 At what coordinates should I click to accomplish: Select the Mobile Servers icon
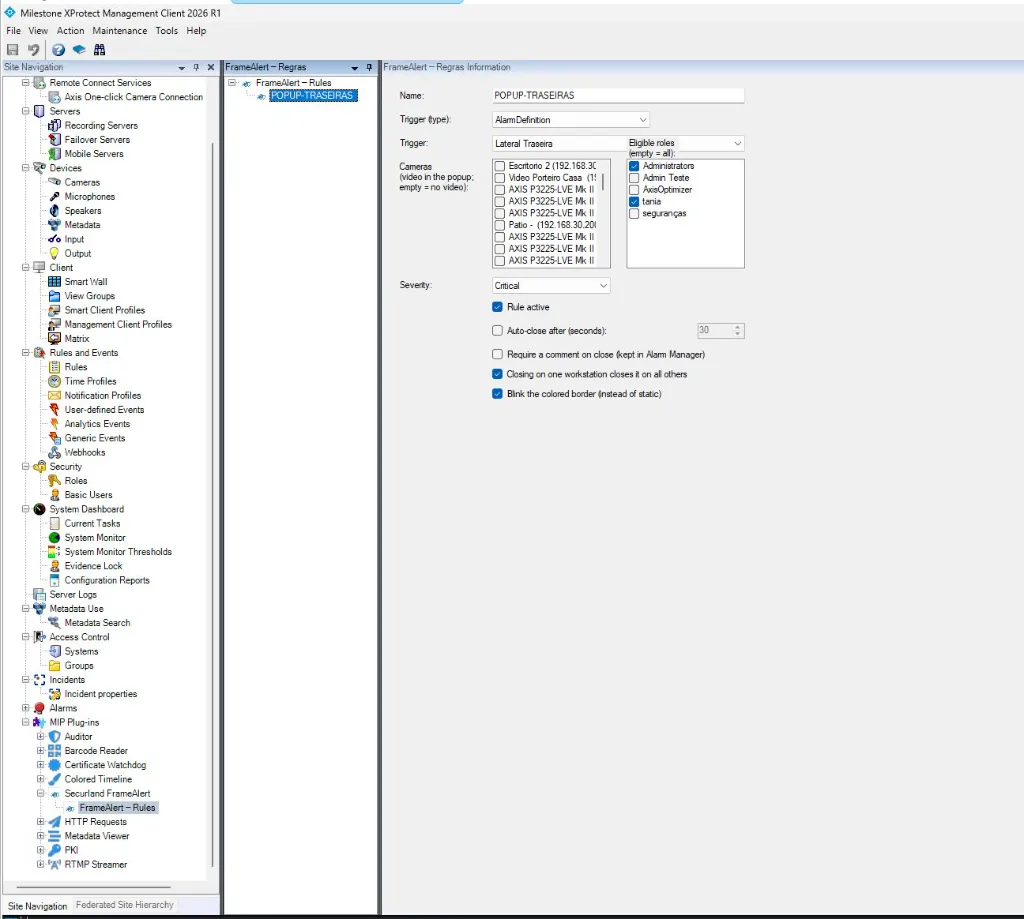pyautogui.click(x=55, y=154)
